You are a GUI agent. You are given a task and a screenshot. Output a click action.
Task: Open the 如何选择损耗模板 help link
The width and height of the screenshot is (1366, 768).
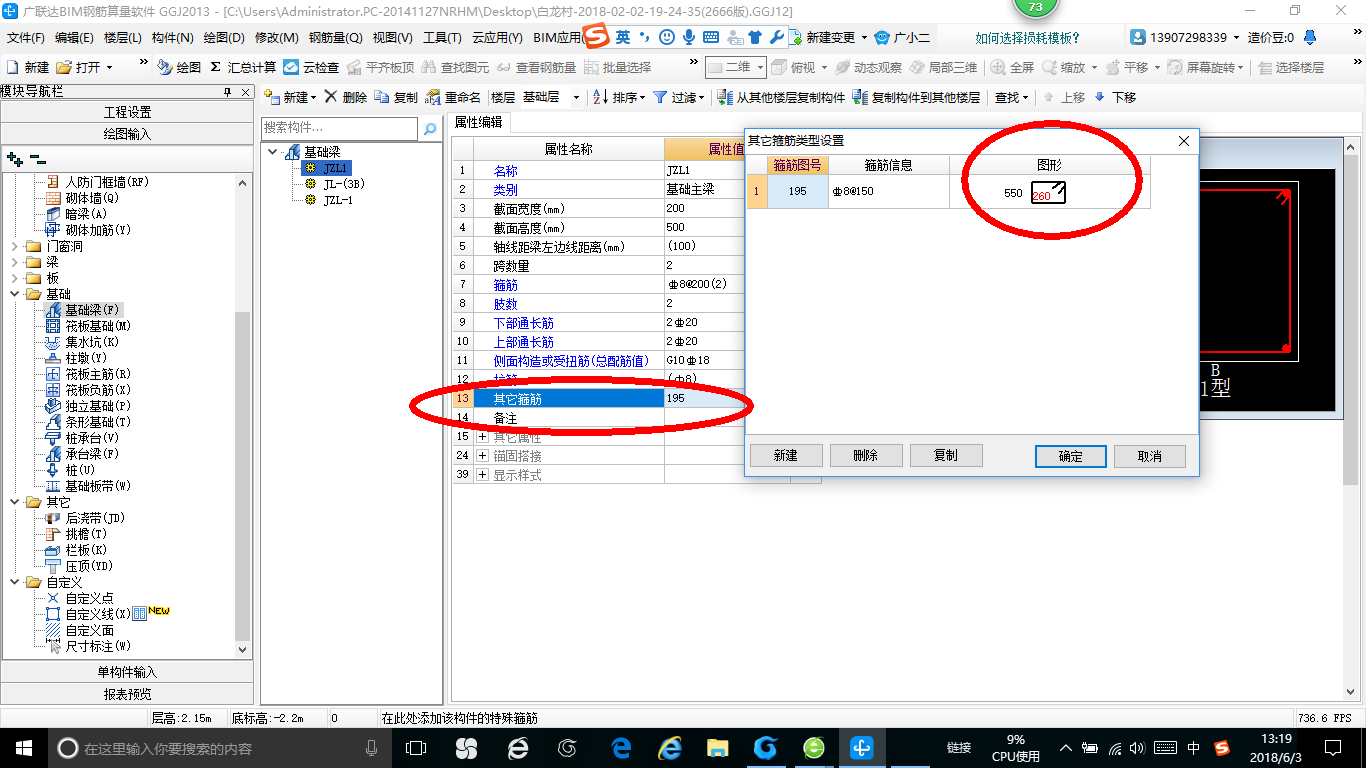coord(1028,38)
